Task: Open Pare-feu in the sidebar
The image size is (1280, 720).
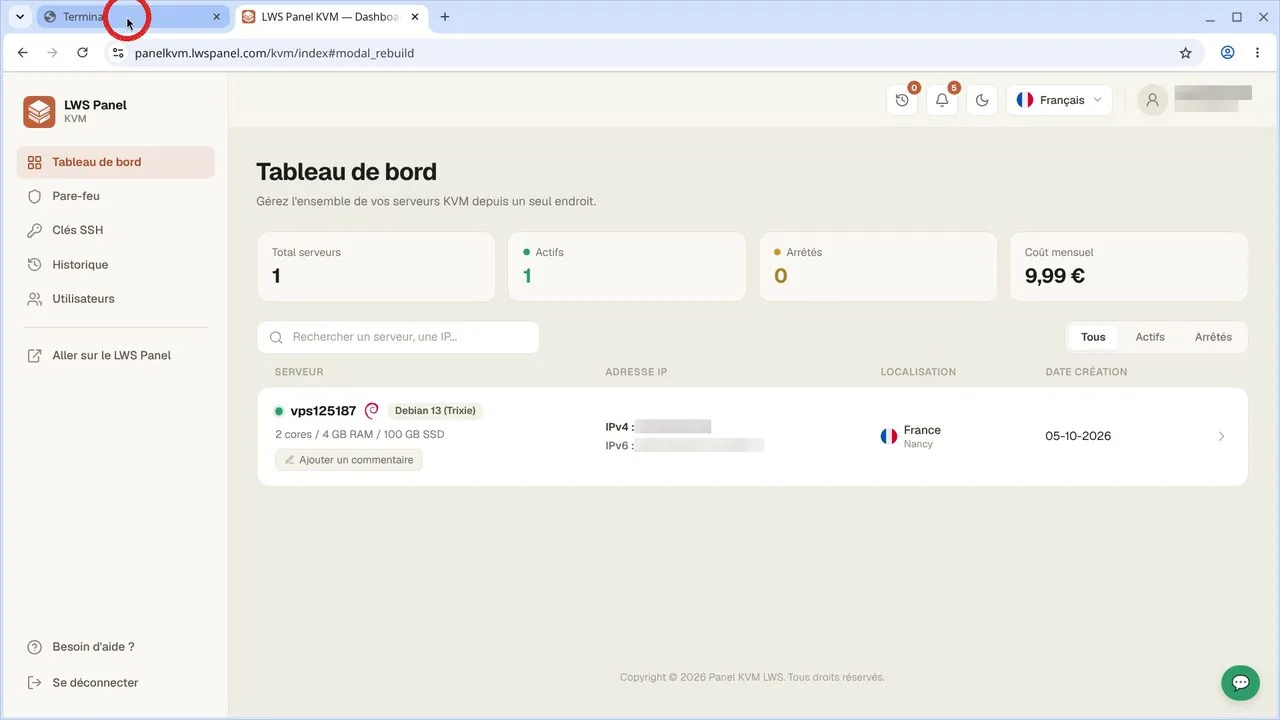Action: click(116, 196)
